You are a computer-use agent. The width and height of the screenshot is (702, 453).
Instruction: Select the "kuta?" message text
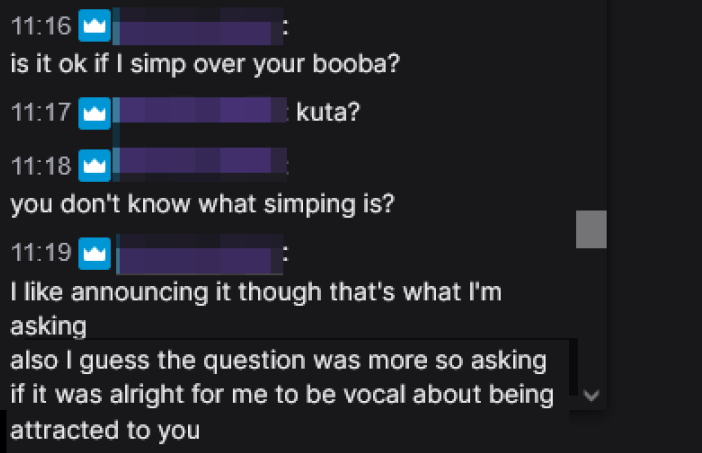point(328,112)
